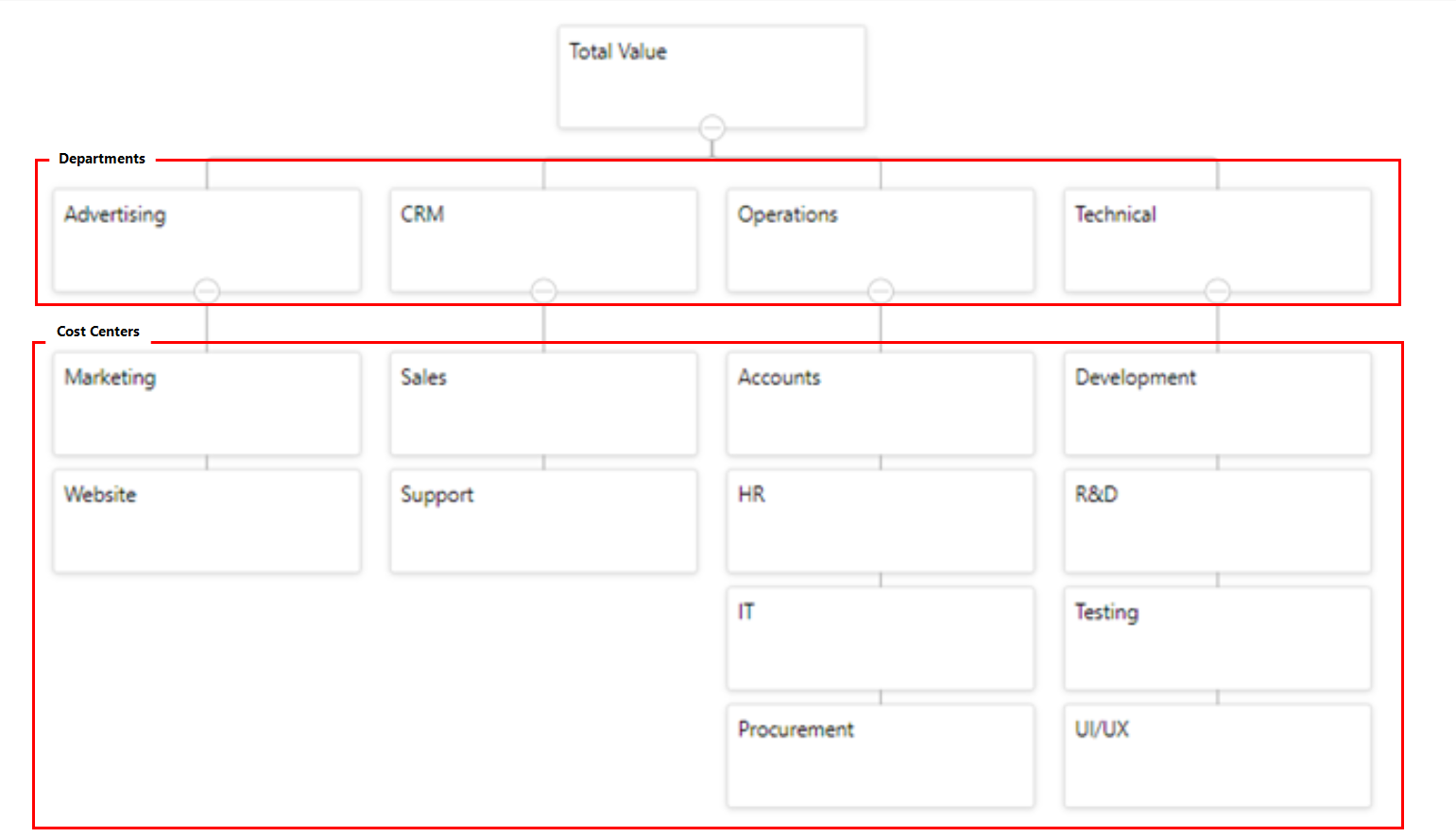Collapse the Operations department branch
The image size is (1456, 837).
881,290
